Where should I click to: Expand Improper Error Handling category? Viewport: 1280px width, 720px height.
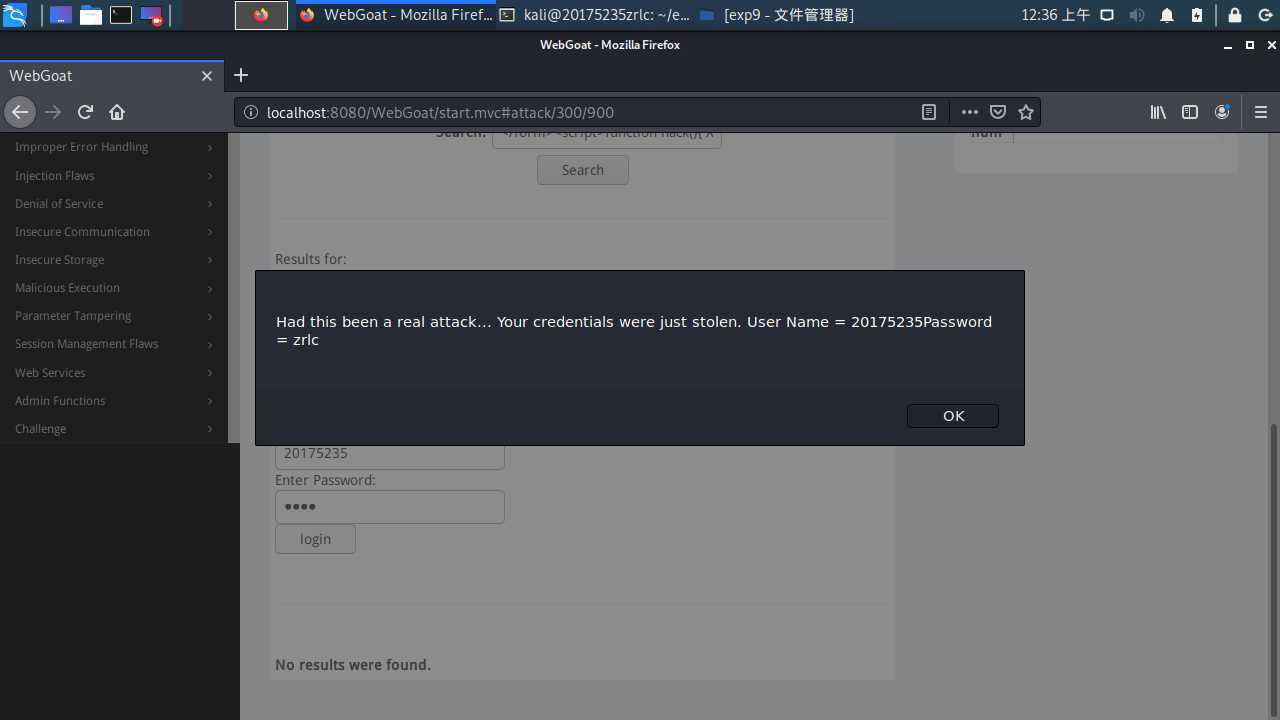pos(114,147)
